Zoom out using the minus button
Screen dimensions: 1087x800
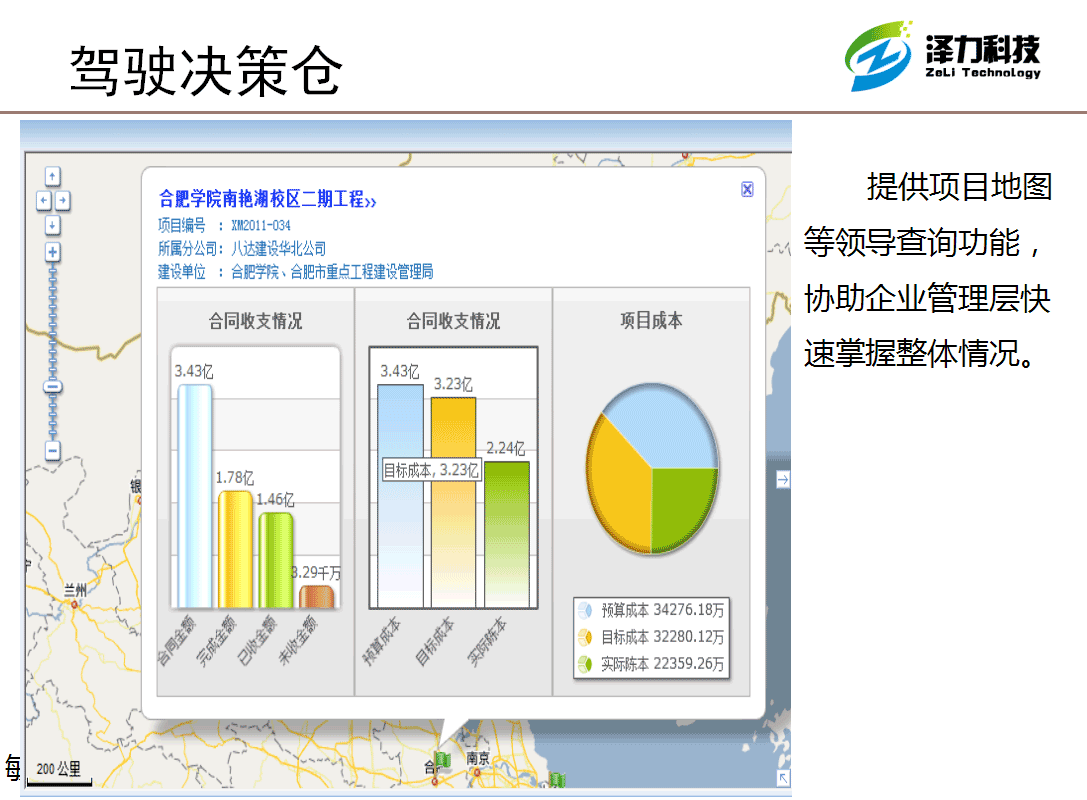click(x=53, y=450)
